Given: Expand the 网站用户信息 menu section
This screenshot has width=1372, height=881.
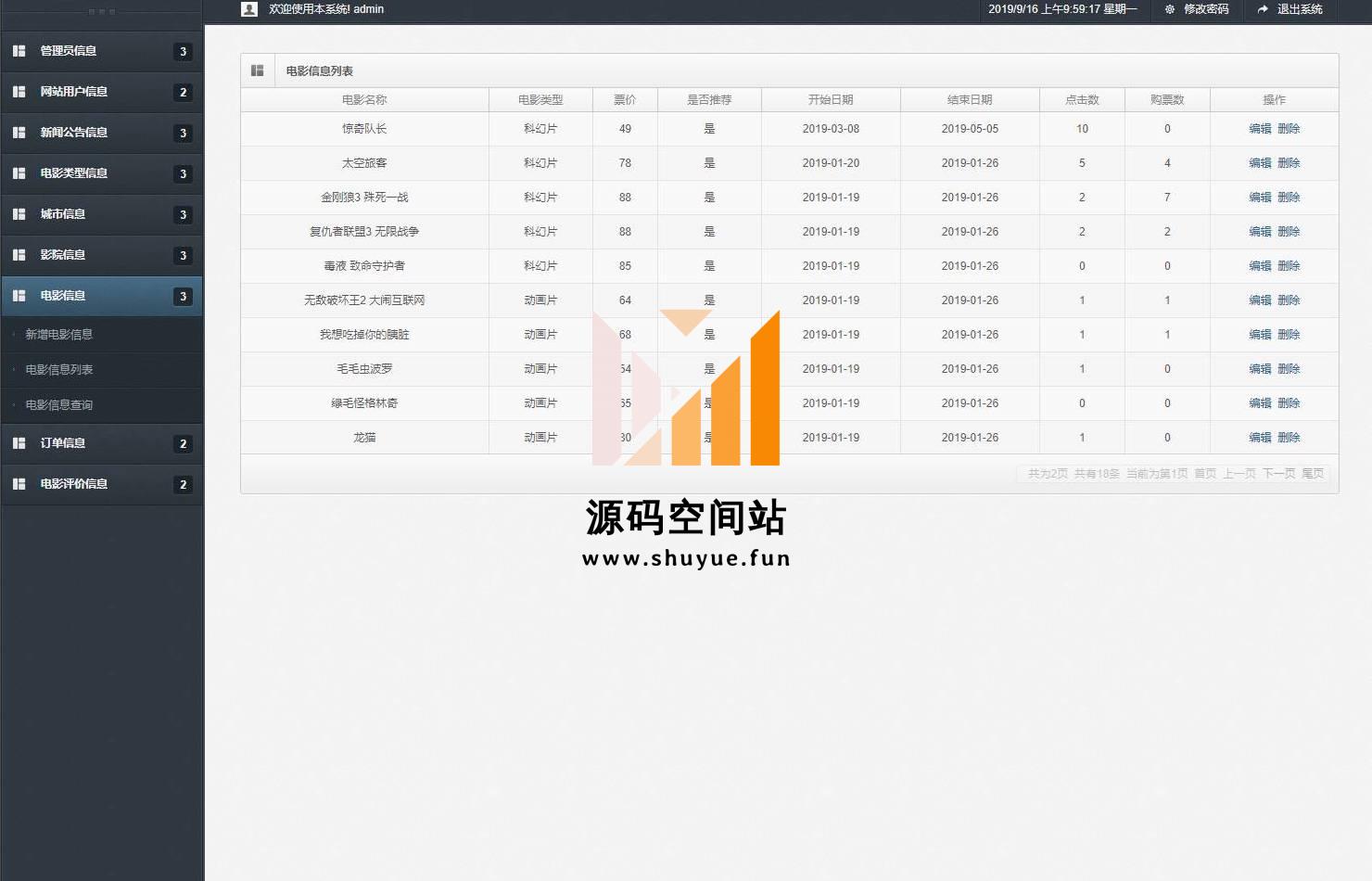Looking at the screenshot, I should (102, 92).
